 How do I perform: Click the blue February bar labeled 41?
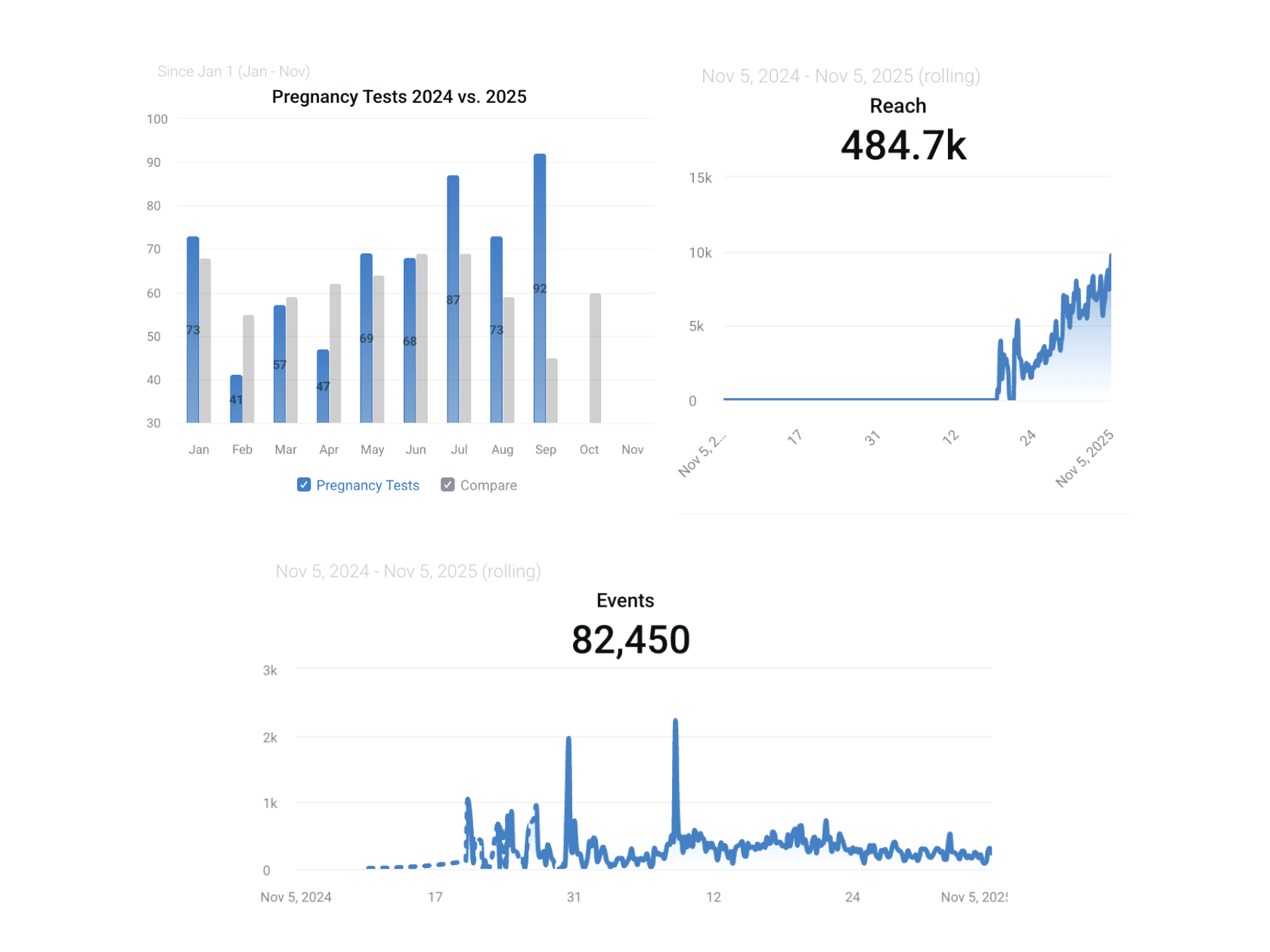[237, 399]
